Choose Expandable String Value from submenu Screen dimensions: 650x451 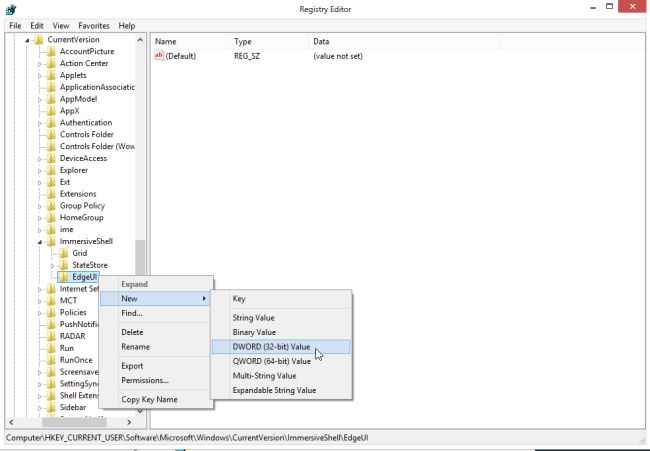[281, 390]
